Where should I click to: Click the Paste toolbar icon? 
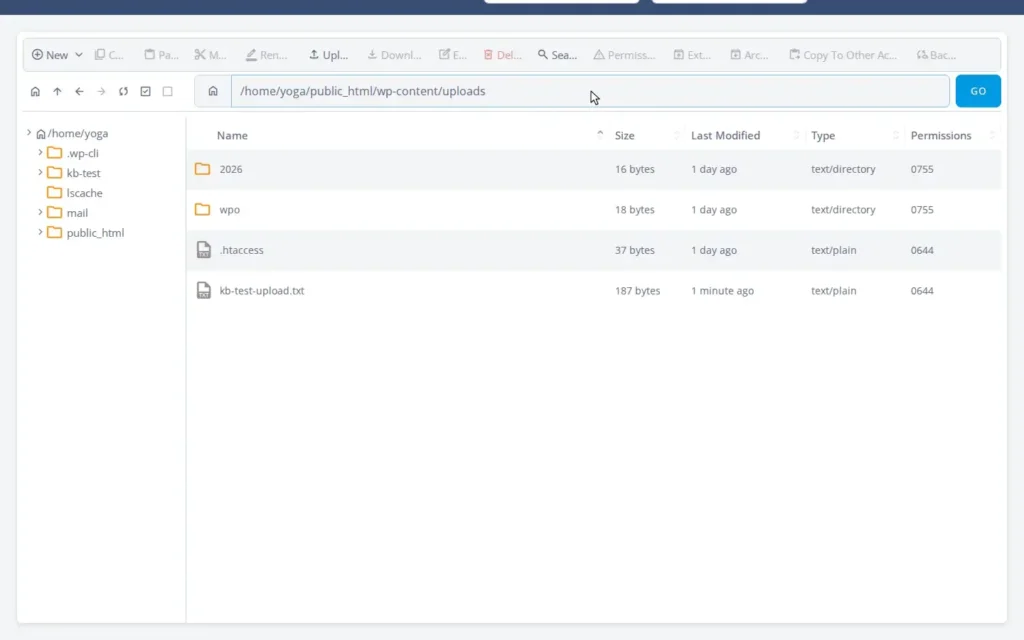point(150,55)
